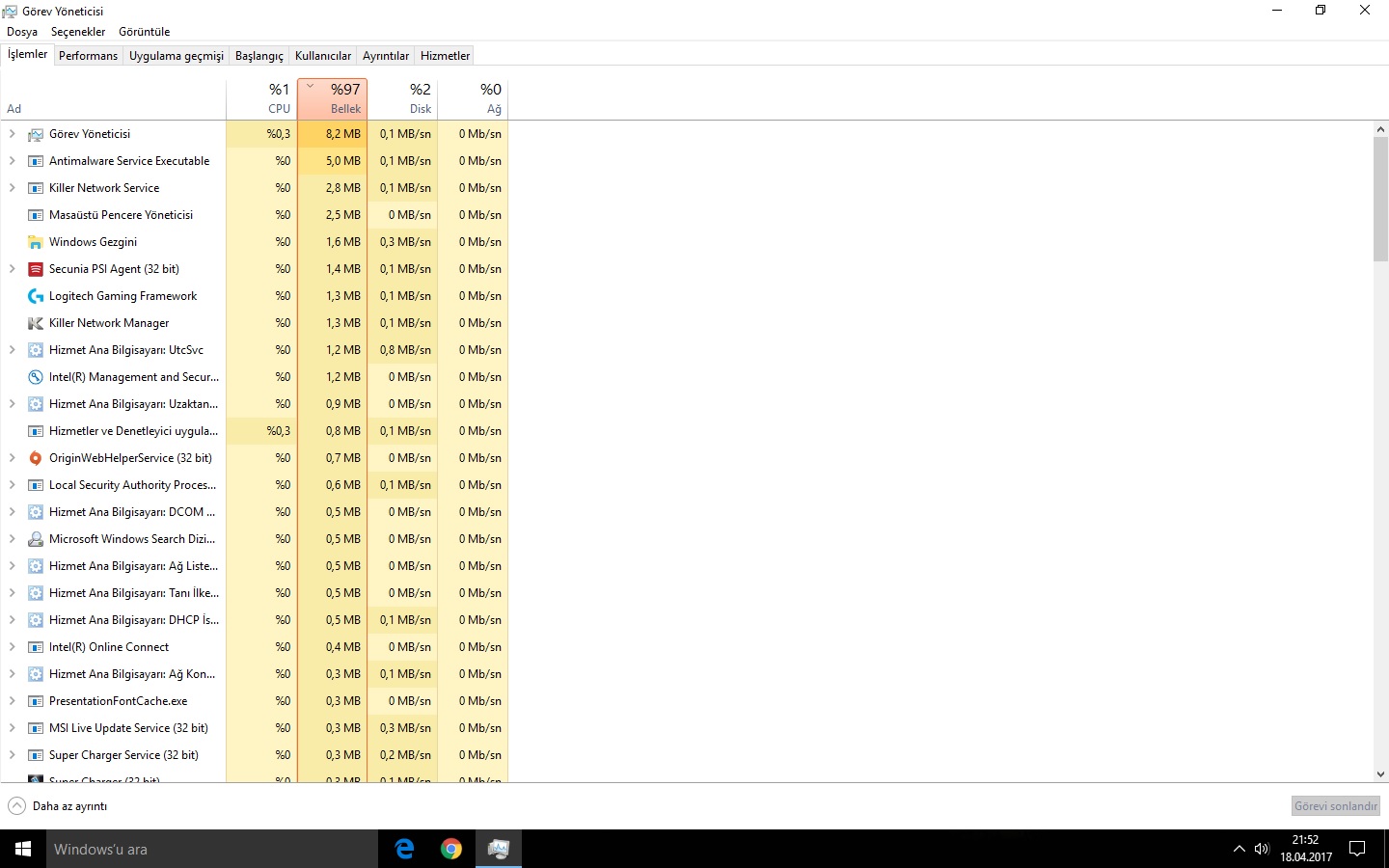Sort processes by the Disk column

[x=402, y=99]
